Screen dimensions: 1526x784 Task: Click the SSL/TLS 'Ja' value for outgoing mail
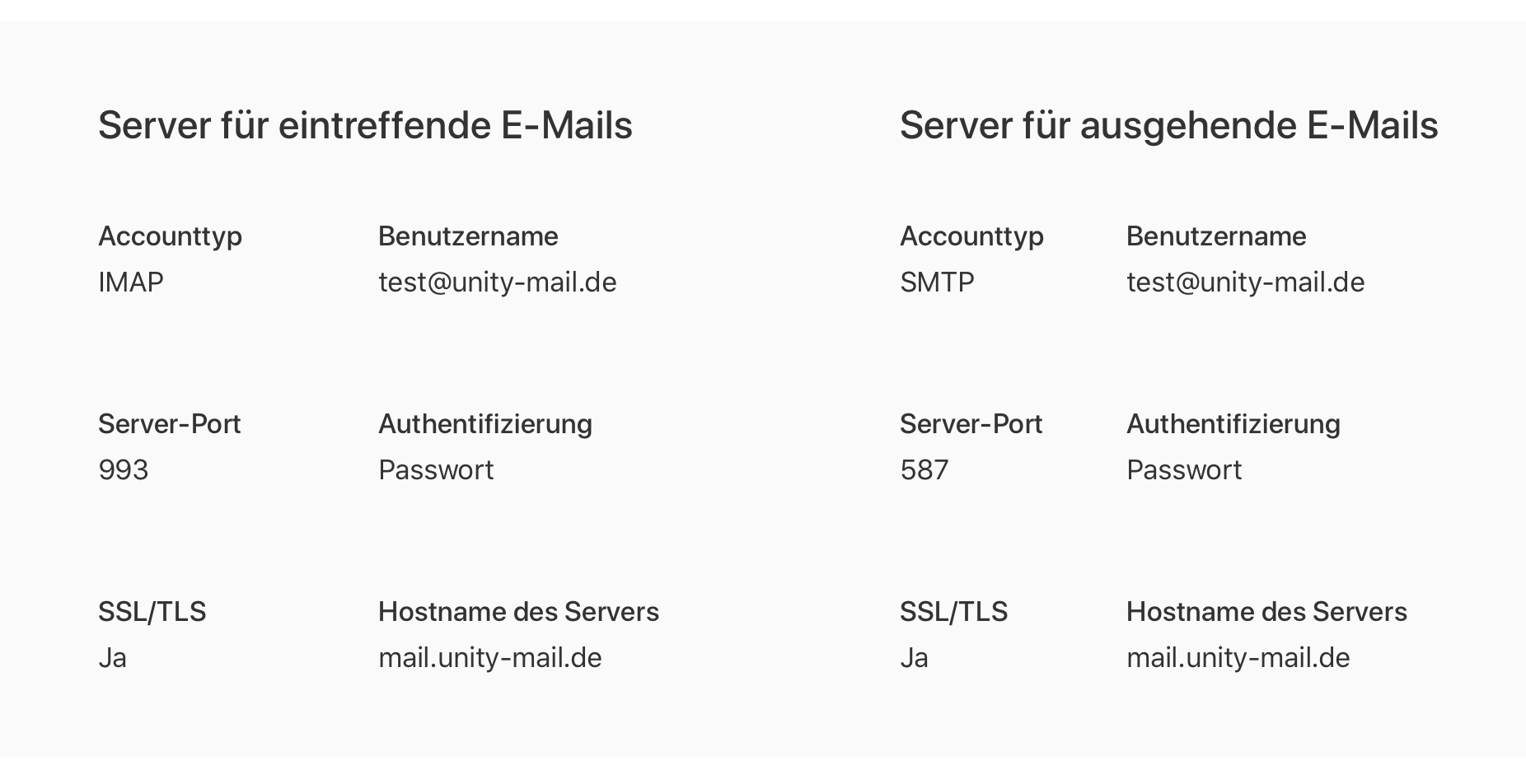point(914,658)
